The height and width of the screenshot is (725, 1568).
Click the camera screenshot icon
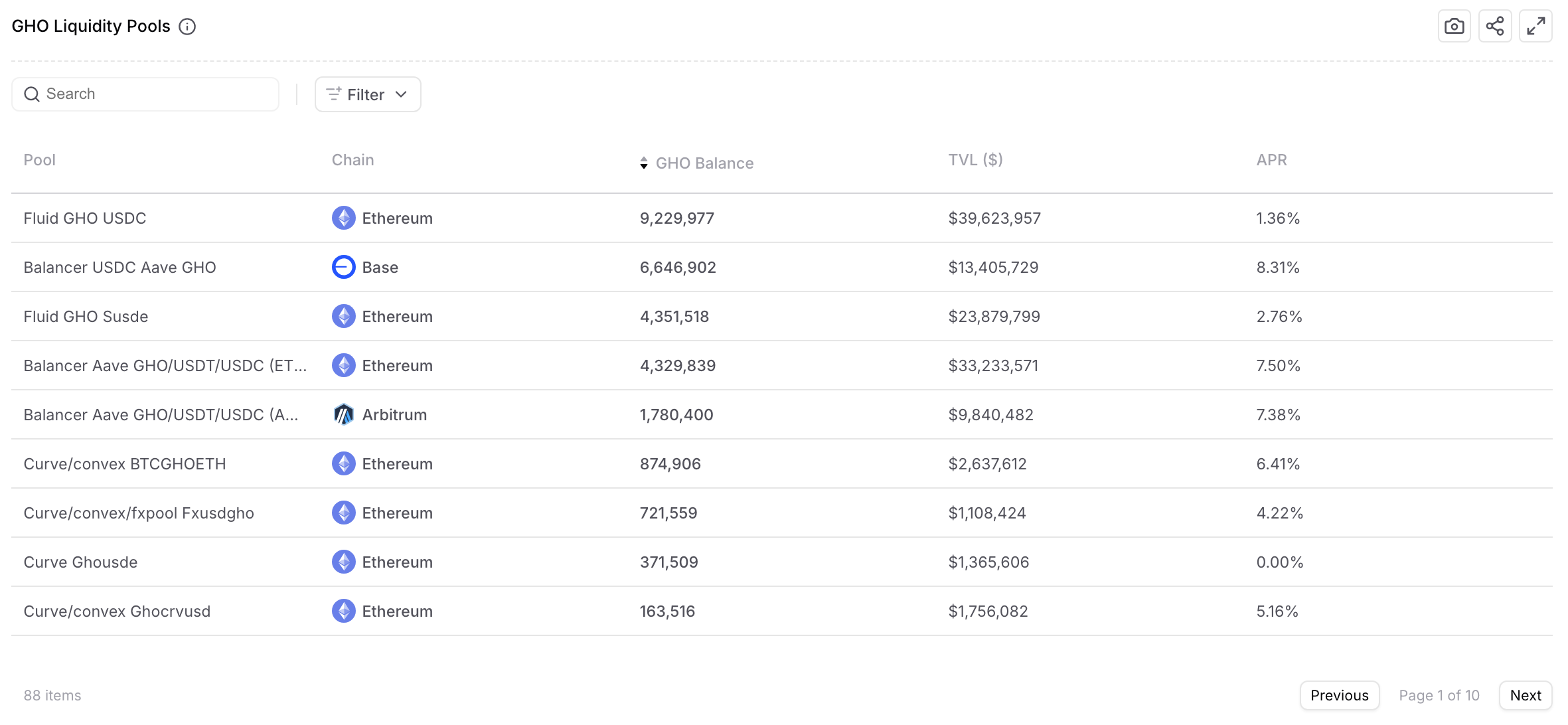(x=1454, y=27)
